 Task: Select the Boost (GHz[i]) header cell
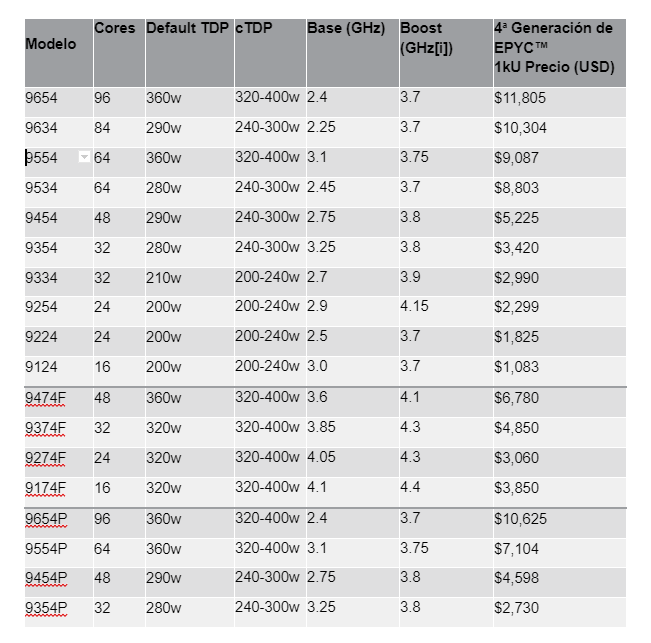pyautogui.click(x=446, y=53)
